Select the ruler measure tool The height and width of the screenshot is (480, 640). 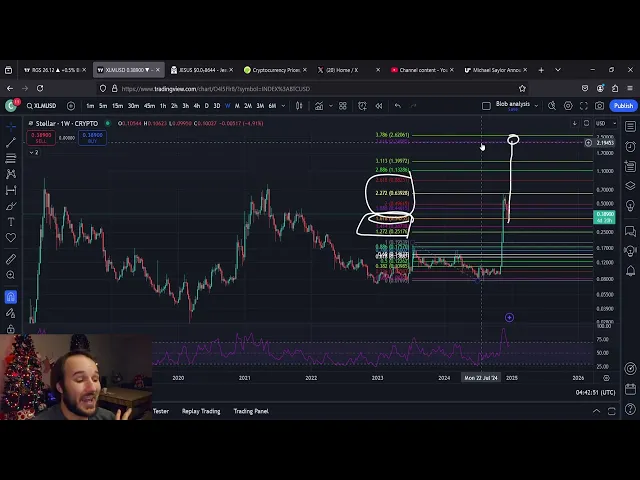click(x=11, y=259)
